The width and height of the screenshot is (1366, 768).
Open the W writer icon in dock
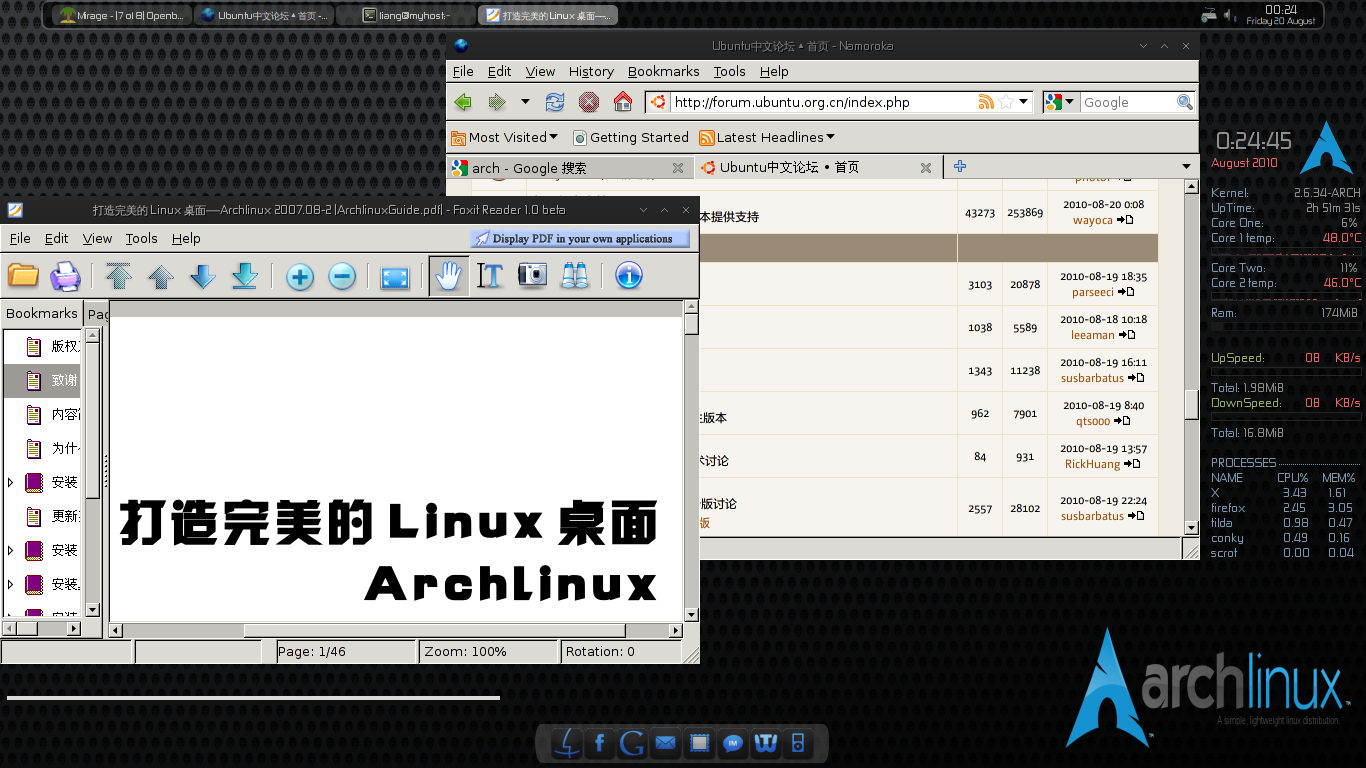(x=766, y=743)
